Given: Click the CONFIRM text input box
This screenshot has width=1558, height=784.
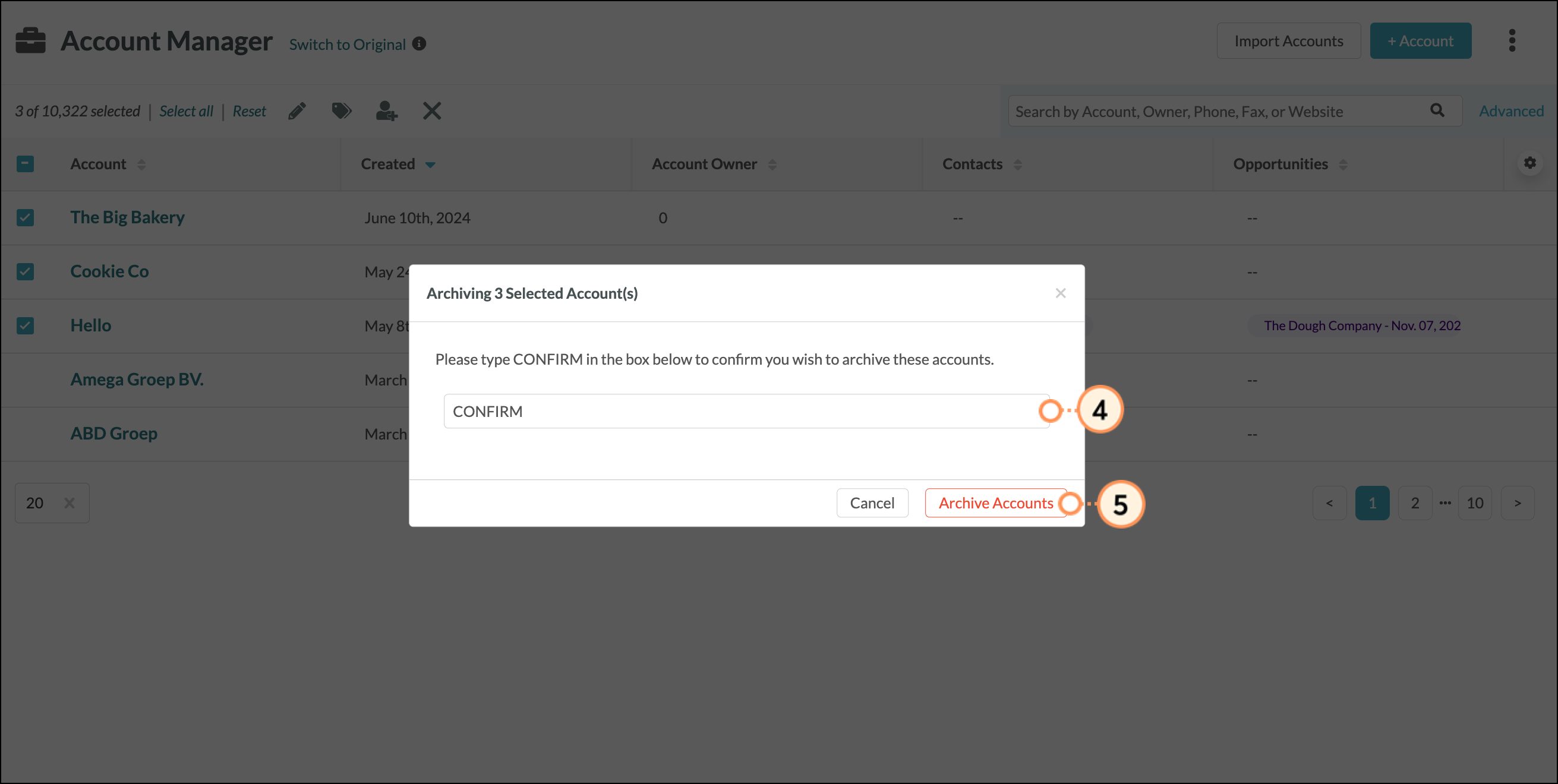Looking at the screenshot, I should tap(746, 411).
